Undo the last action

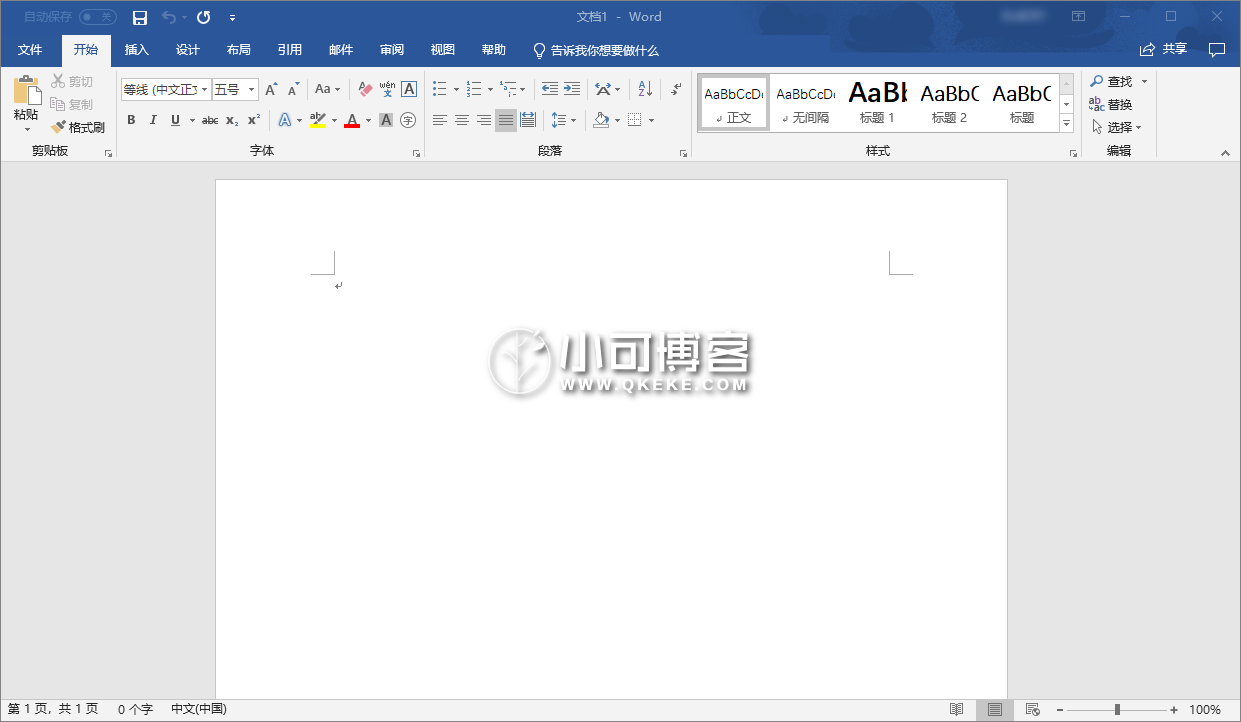(168, 17)
